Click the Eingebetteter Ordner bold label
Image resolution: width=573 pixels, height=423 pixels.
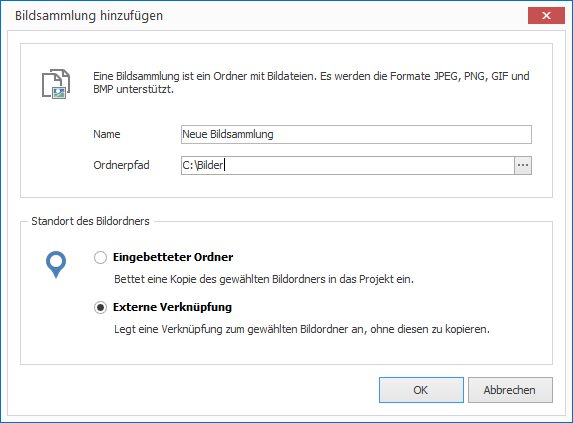coord(173,257)
